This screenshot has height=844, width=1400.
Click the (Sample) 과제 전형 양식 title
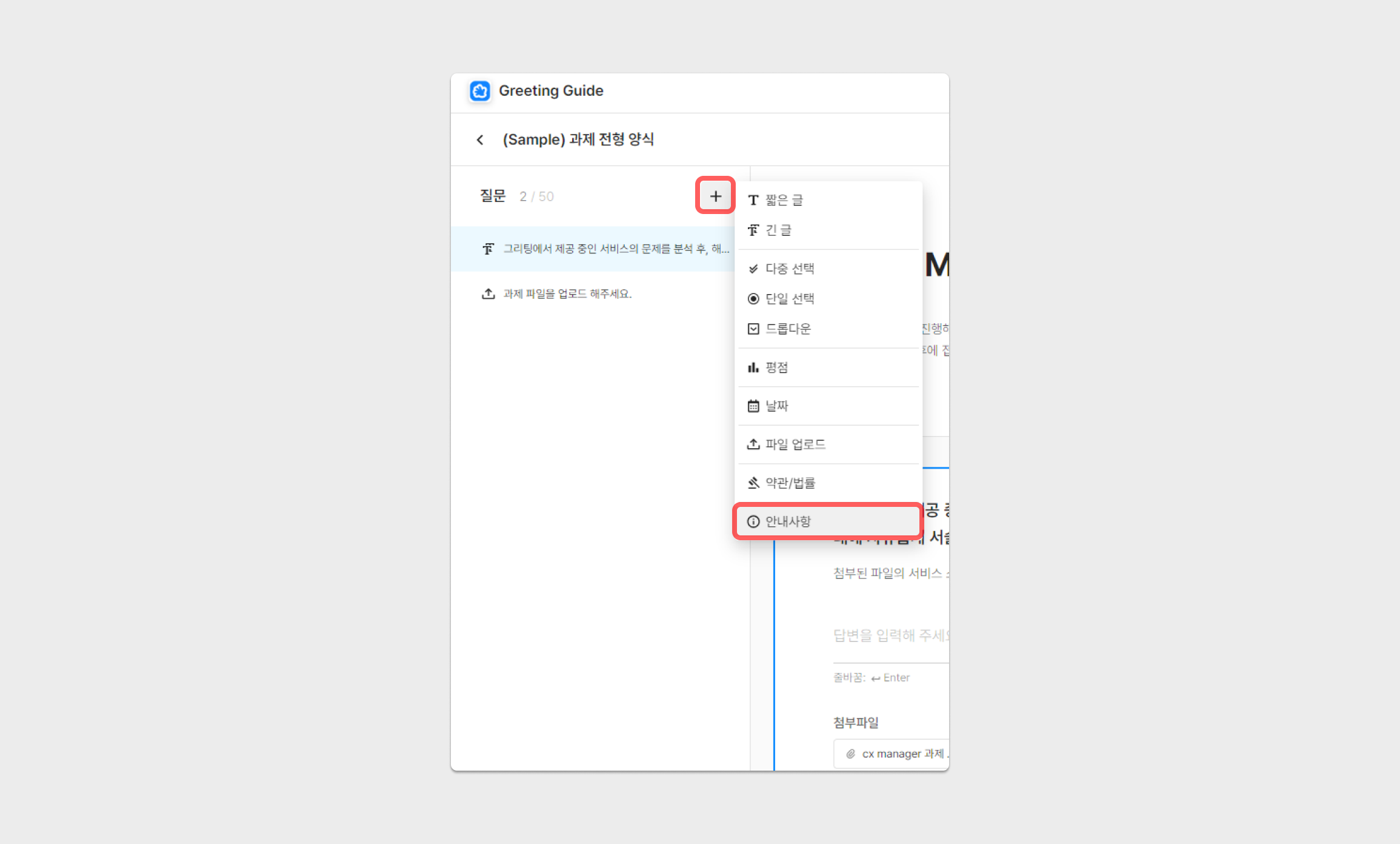pyautogui.click(x=578, y=139)
